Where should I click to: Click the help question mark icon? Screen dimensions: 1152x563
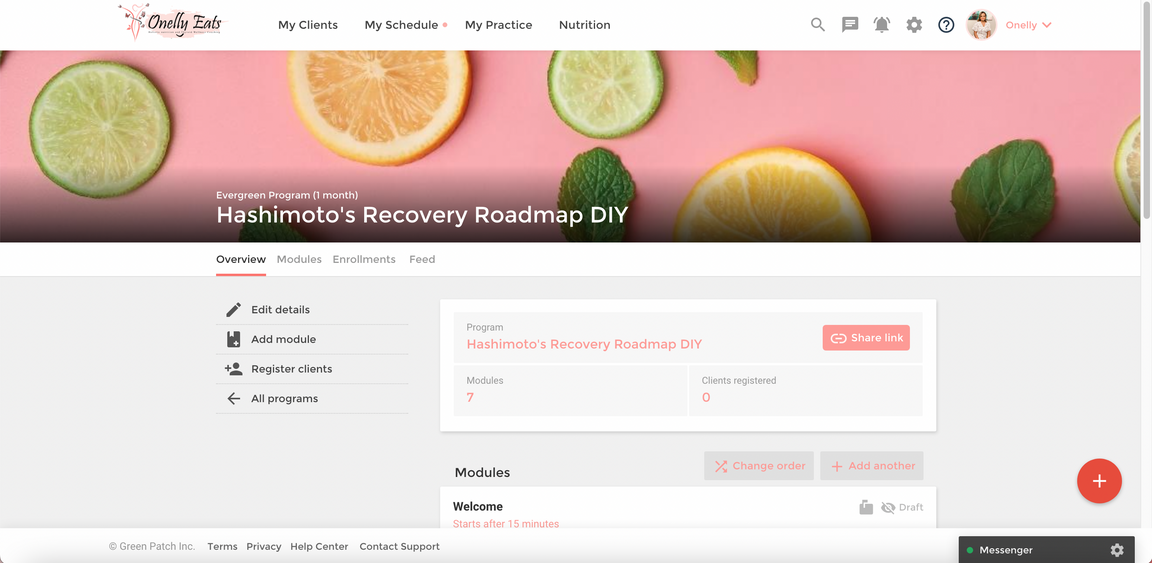pyautogui.click(x=946, y=25)
